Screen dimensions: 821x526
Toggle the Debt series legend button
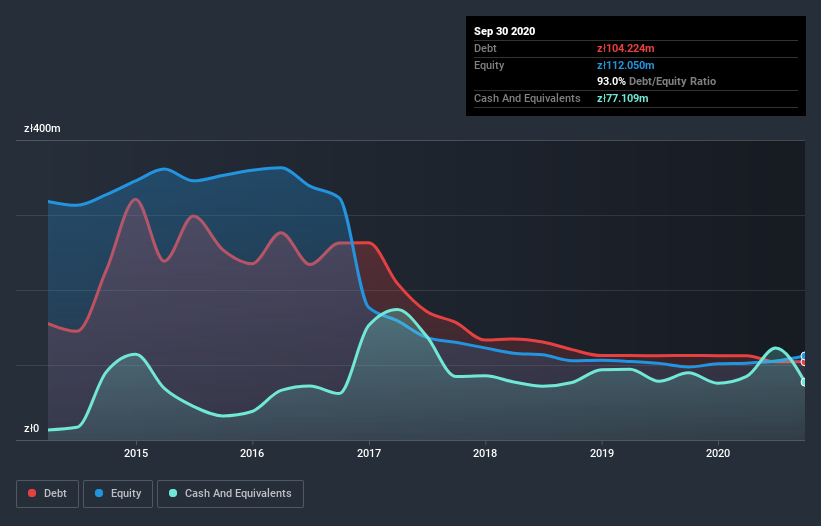[48, 494]
